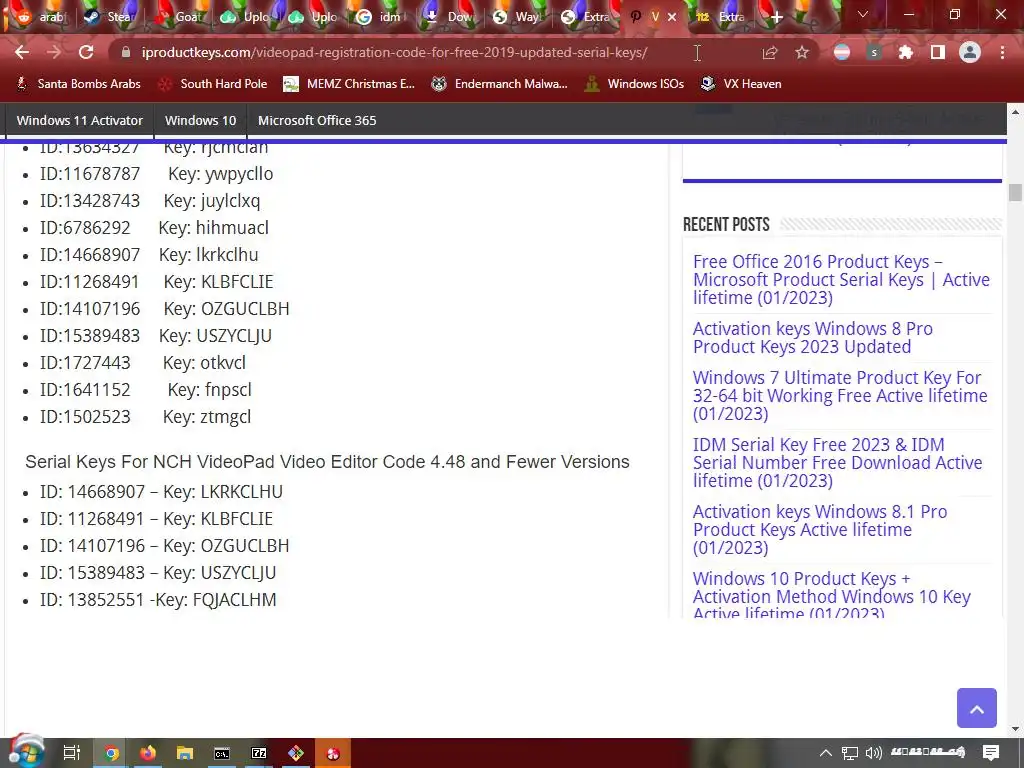The height and width of the screenshot is (768, 1024).
Task: Launch Firefox from the taskbar
Action: [148, 753]
